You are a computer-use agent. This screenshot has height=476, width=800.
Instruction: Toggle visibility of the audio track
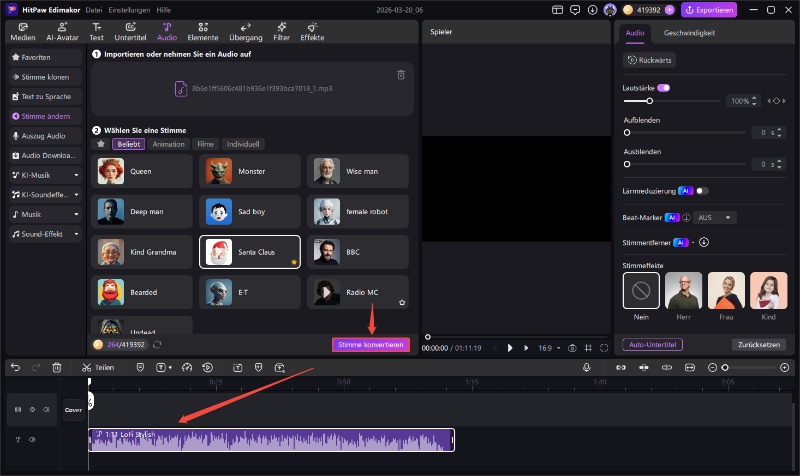[33, 439]
